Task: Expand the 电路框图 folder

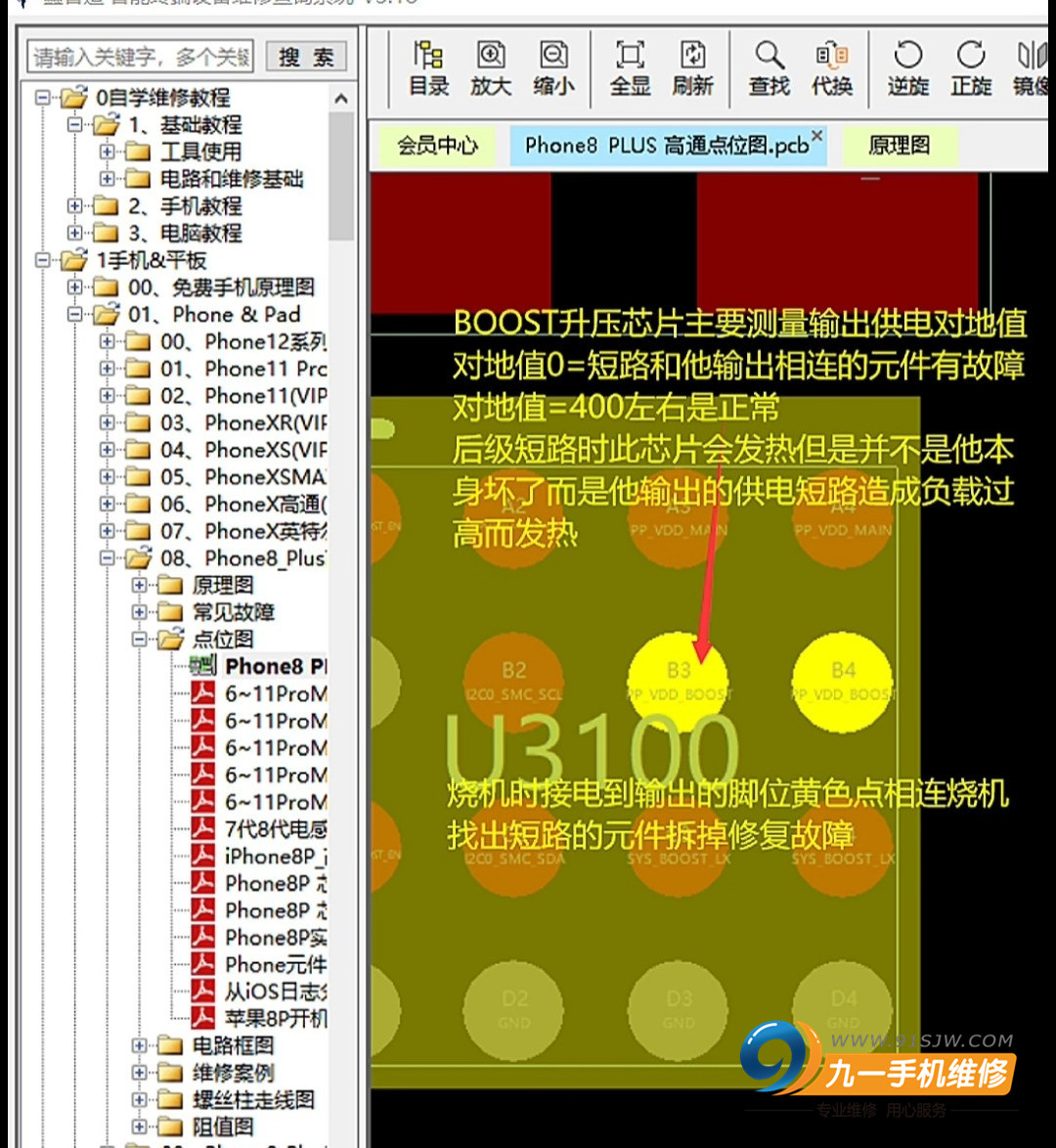Action: tap(139, 1045)
